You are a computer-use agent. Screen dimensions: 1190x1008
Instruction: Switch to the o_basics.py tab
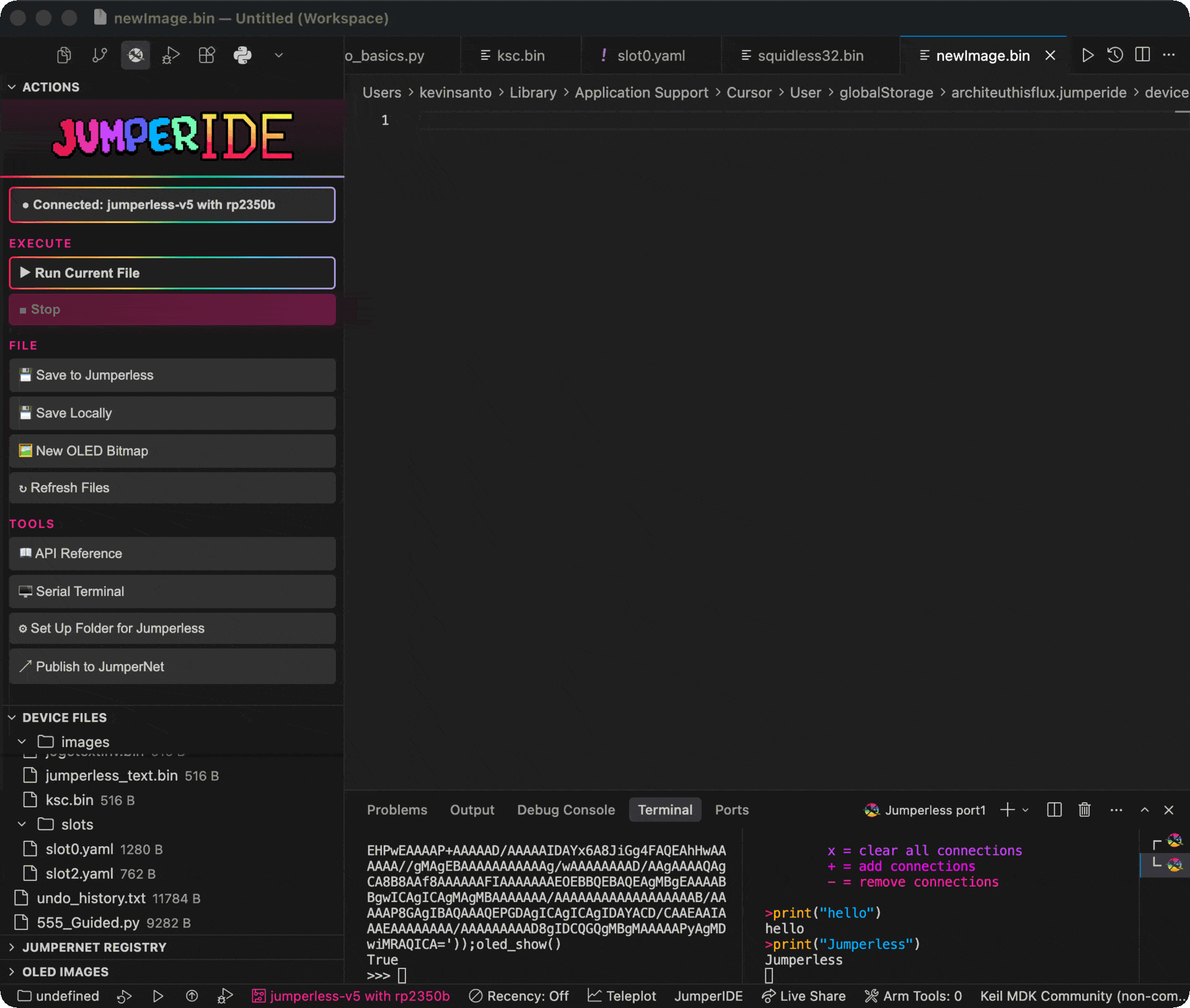(402, 56)
